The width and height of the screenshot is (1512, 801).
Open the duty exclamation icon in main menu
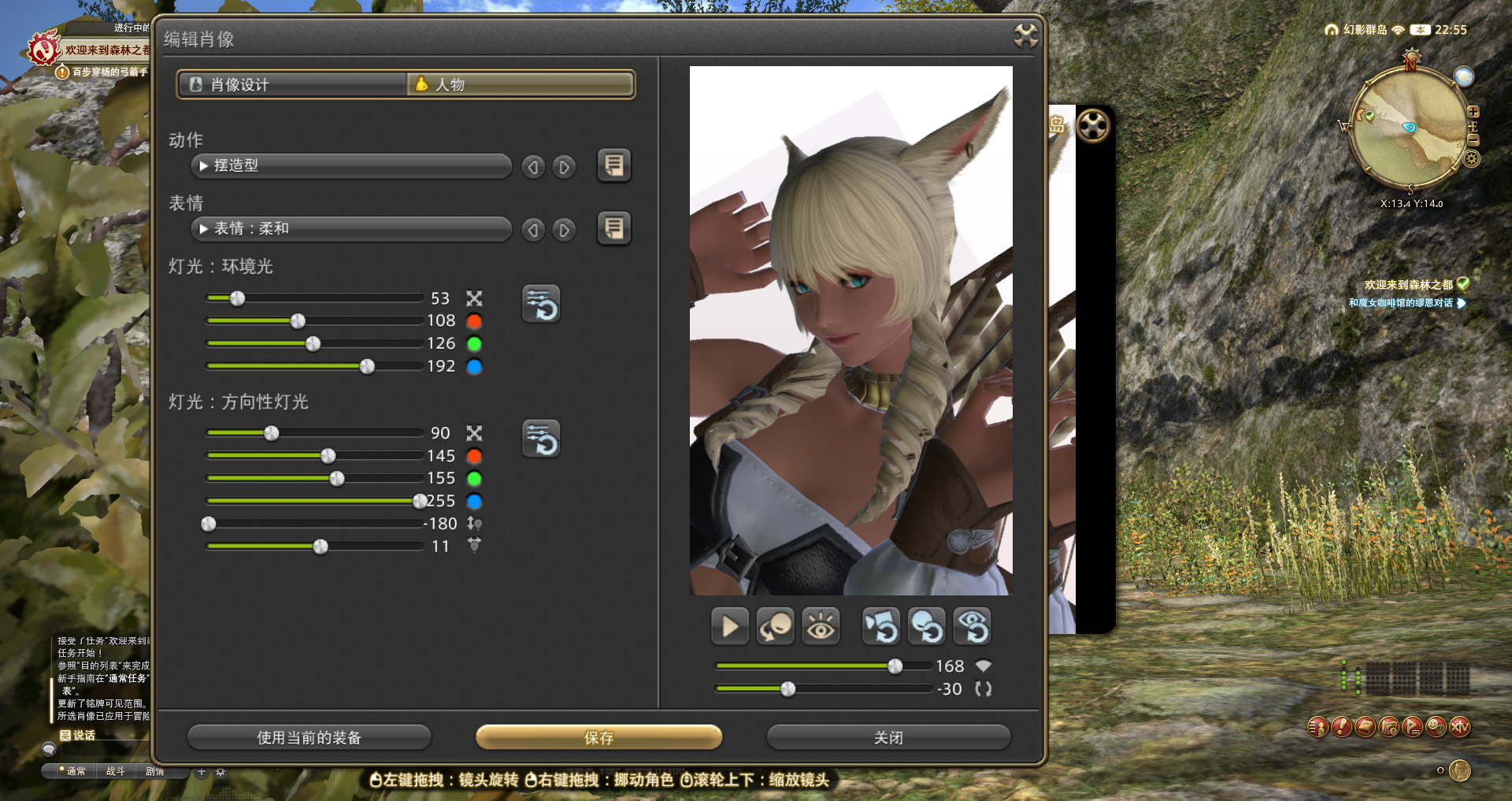(x=1342, y=727)
